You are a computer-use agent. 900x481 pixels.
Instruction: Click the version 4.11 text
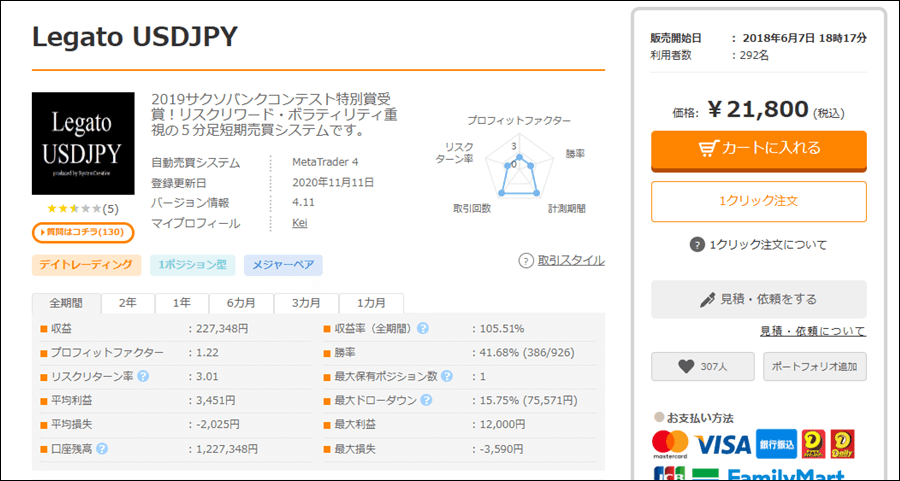click(303, 203)
